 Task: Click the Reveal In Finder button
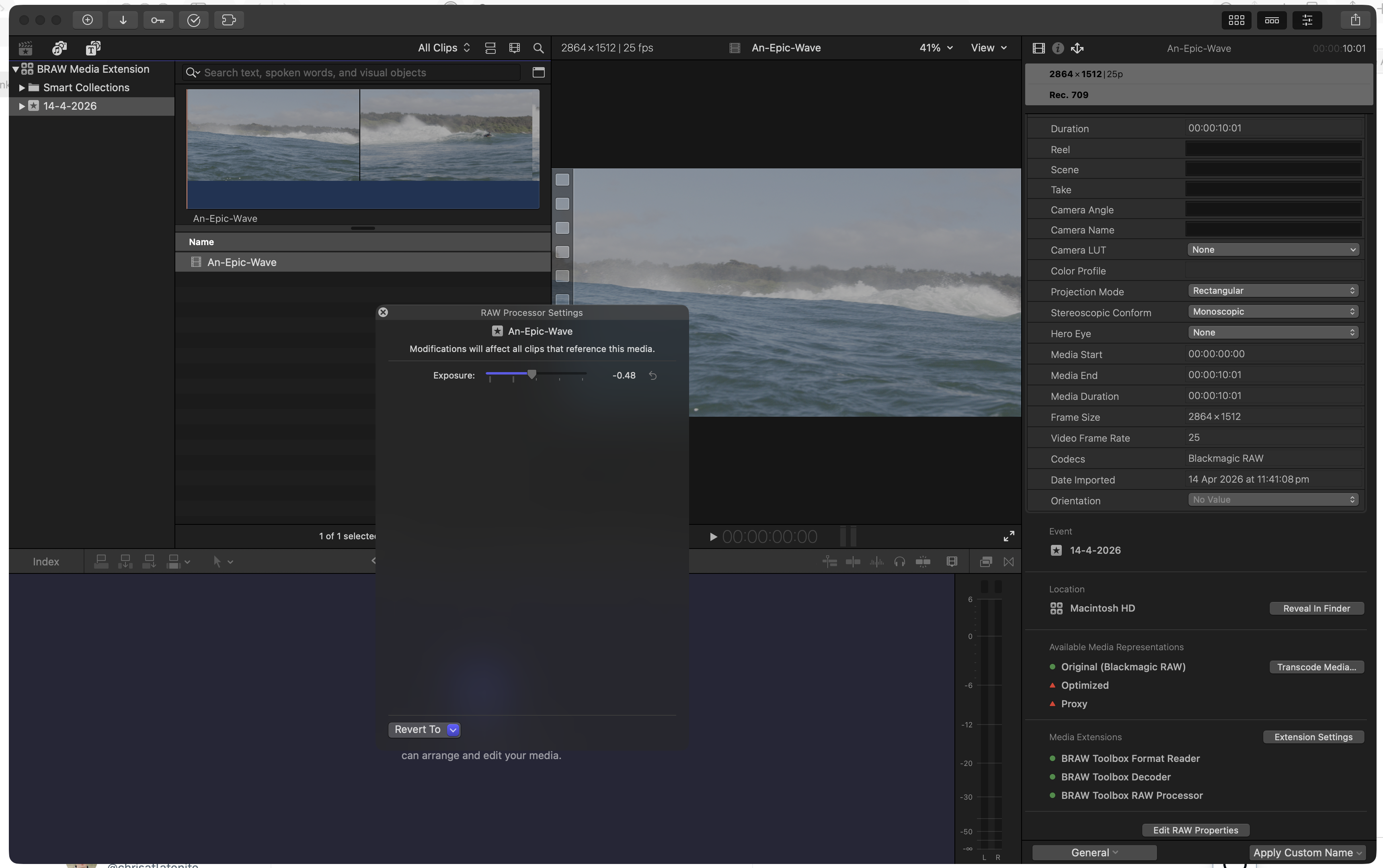(1316, 608)
